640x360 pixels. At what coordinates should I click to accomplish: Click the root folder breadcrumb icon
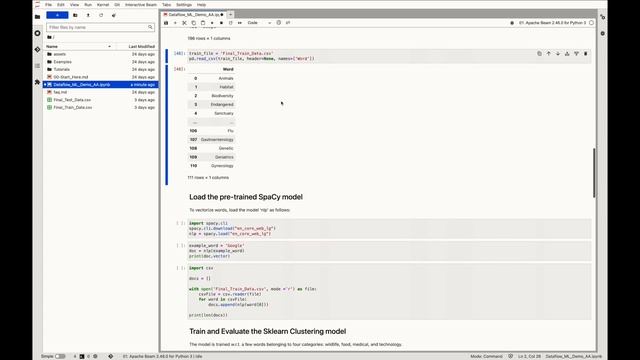50,37
